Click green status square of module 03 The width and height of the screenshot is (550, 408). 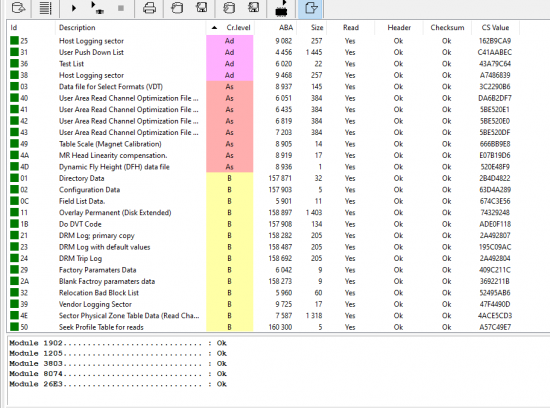tap(14, 86)
